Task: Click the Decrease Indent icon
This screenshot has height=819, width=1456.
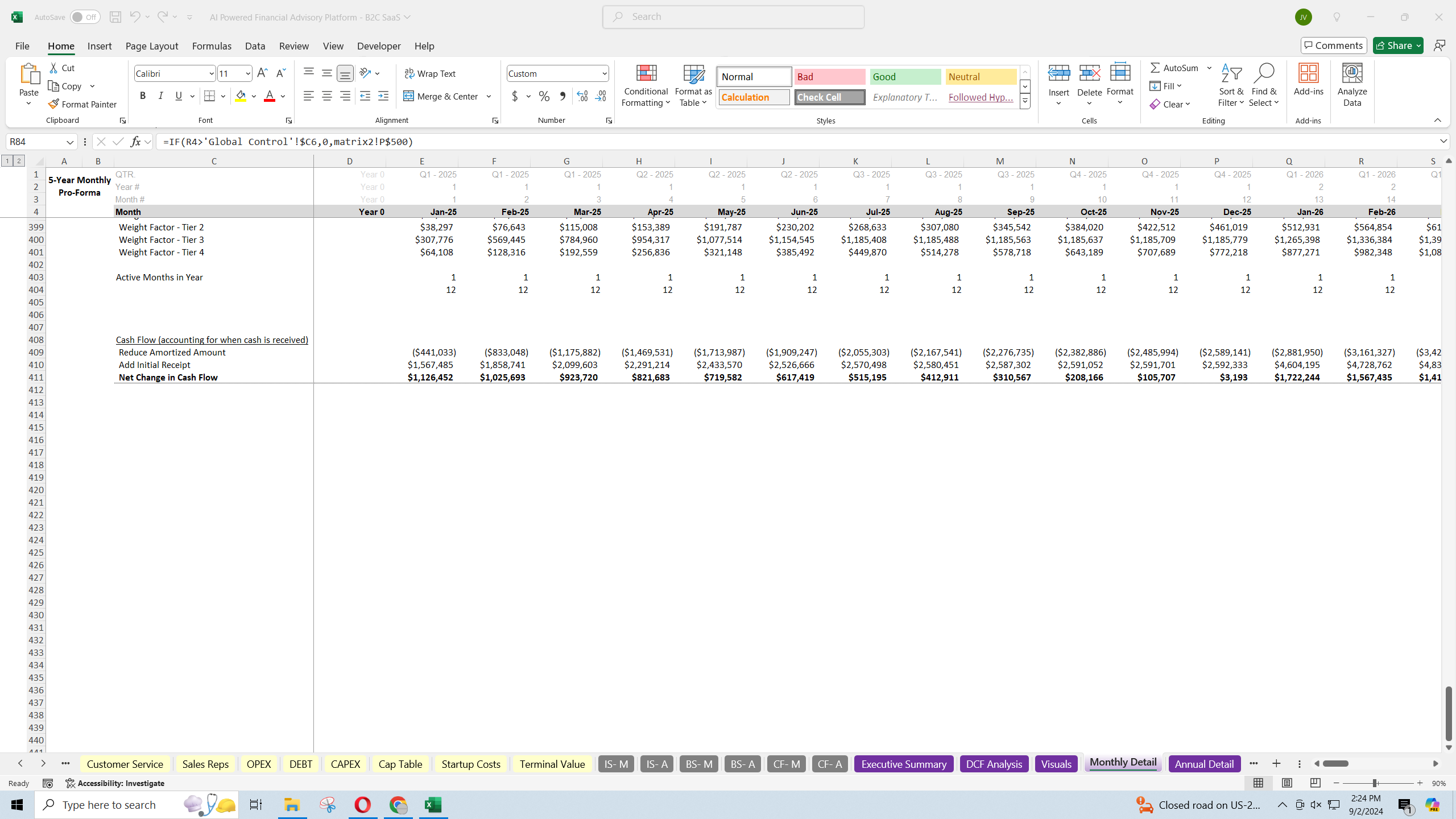Action: pyautogui.click(x=365, y=96)
